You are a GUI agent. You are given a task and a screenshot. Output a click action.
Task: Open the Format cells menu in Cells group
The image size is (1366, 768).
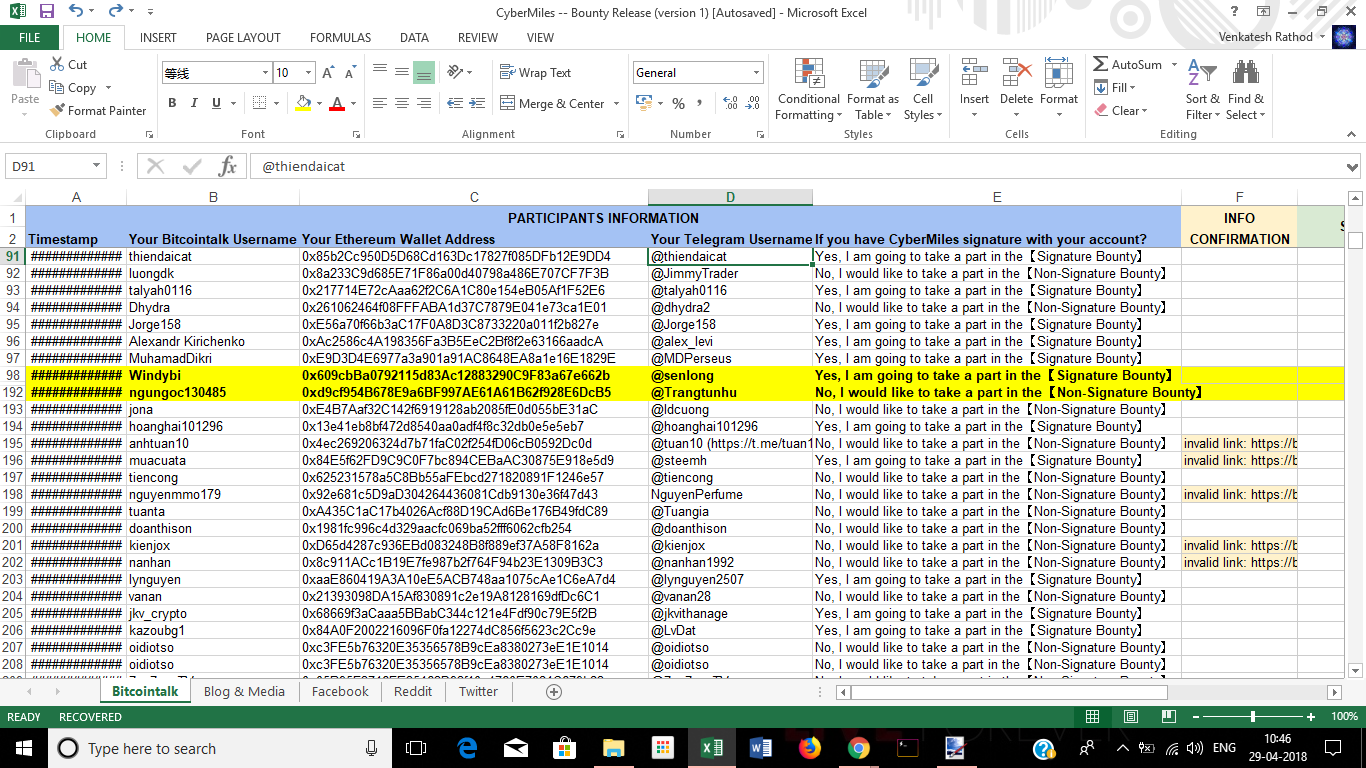pyautogui.click(x=1059, y=89)
